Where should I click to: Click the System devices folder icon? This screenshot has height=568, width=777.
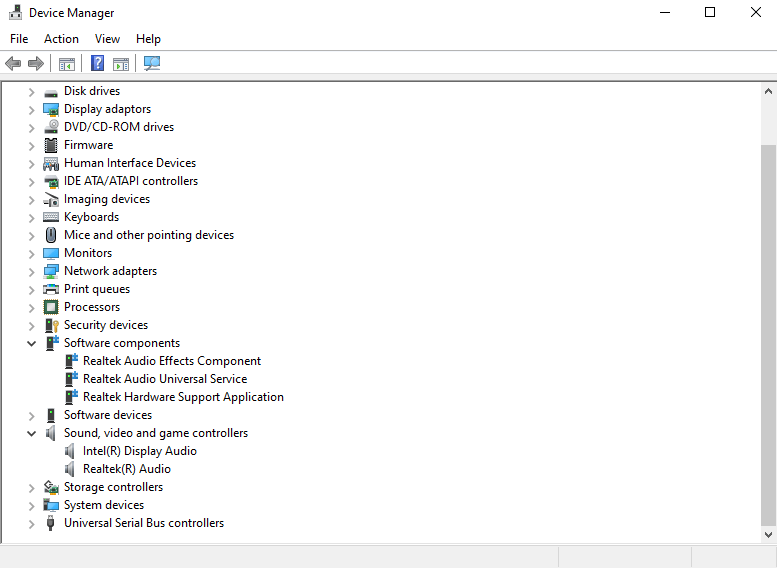51,505
